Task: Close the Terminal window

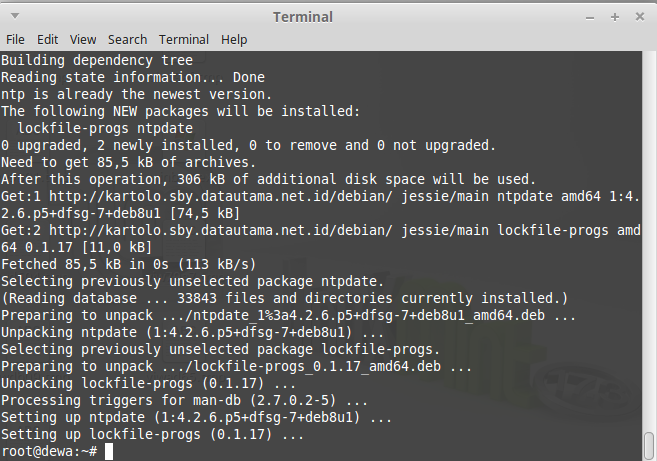Action: click(640, 17)
